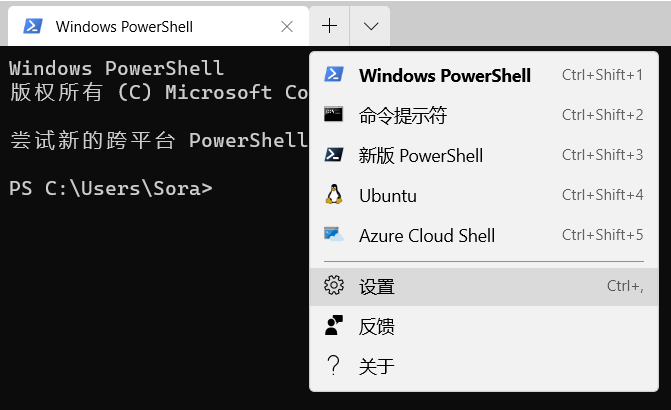This screenshot has width=671, height=410.
Task: Choose Ubuntu from the profile list
Action: 388,196
